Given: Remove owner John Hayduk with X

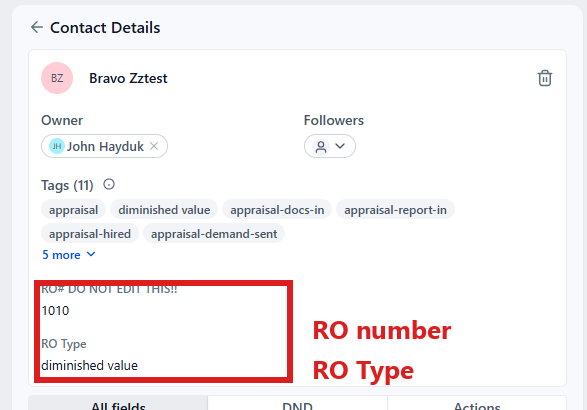Looking at the screenshot, I should click(154, 146).
